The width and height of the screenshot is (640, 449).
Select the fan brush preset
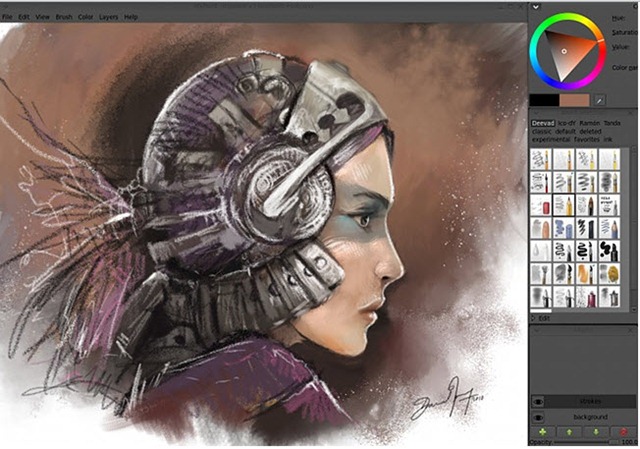(541, 273)
